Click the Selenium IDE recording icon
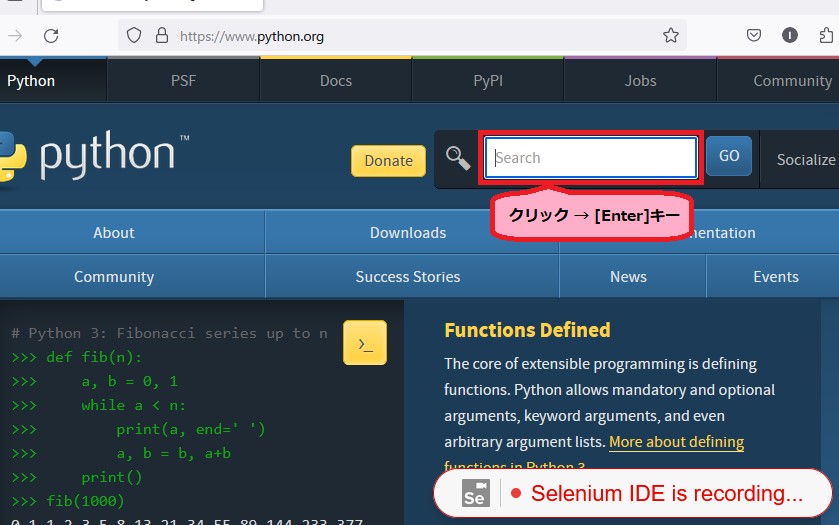 point(476,493)
